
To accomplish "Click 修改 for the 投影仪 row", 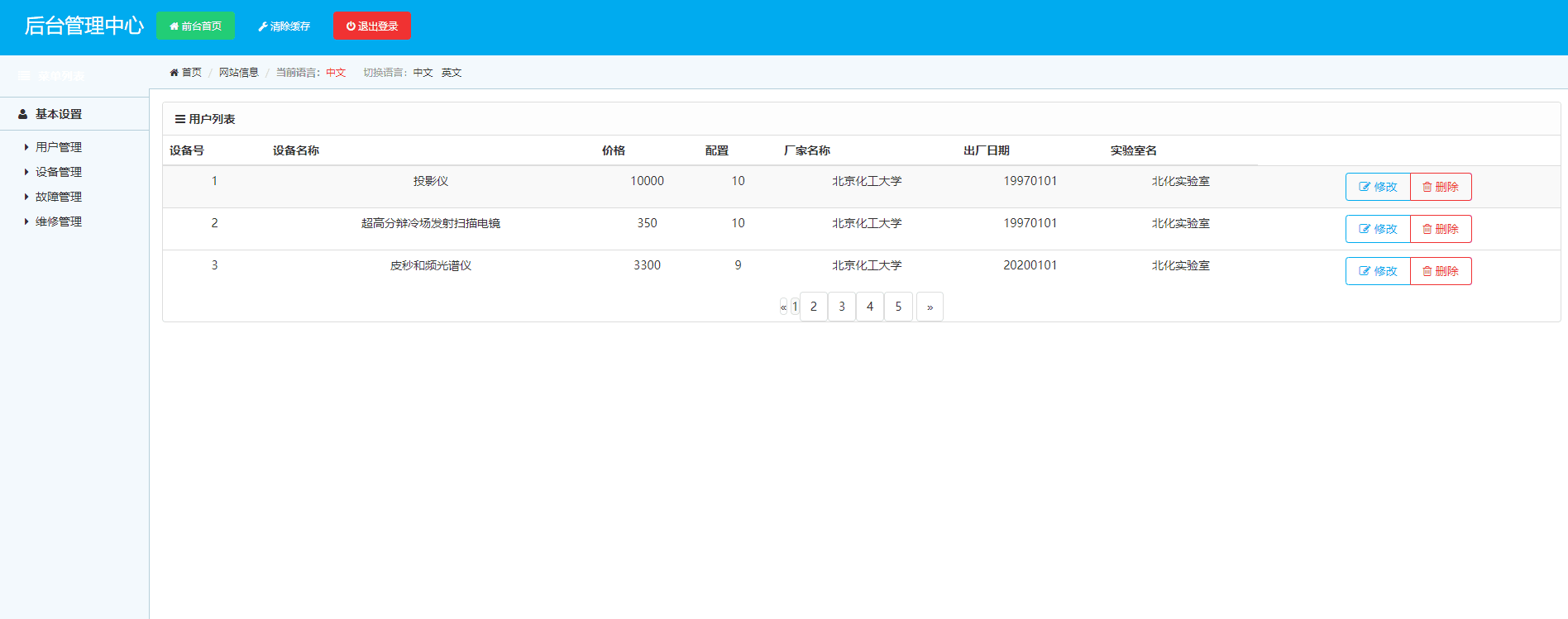I will (x=1378, y=187).
